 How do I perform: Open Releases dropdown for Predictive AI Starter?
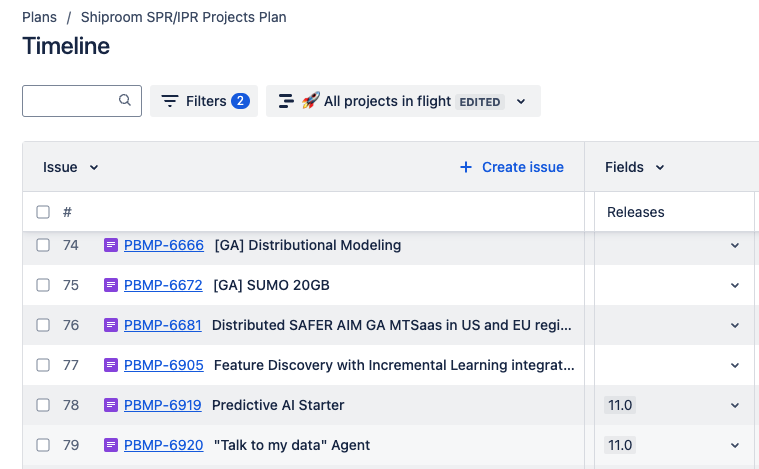point(735,405)
